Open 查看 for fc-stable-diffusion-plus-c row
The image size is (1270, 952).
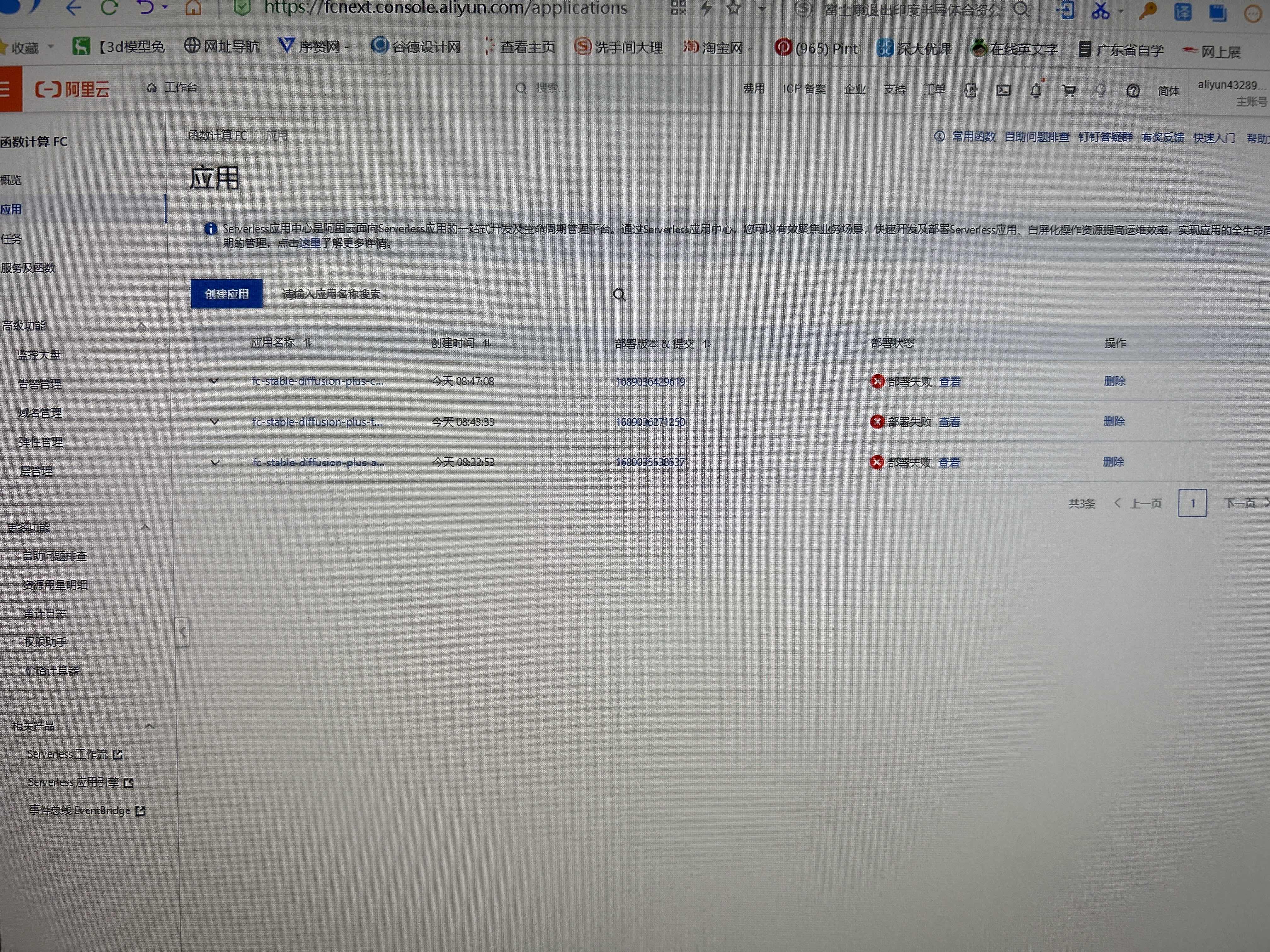coord(950,382)
